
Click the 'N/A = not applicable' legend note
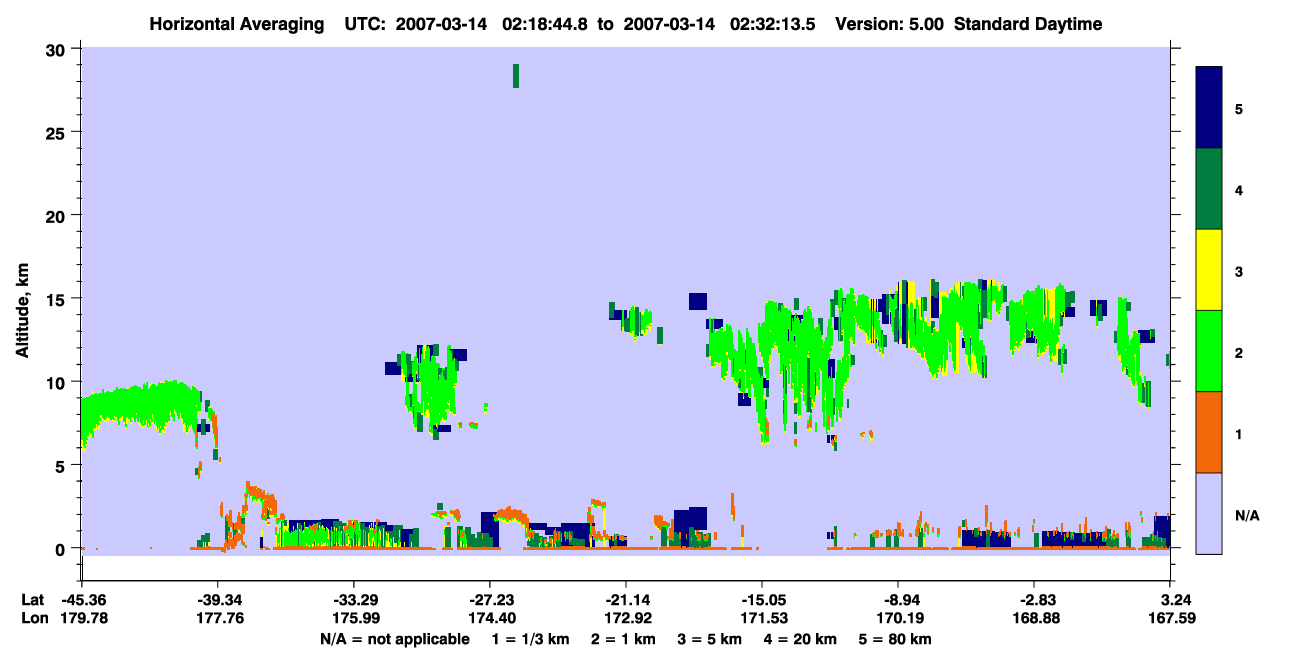tap(395, 639)
